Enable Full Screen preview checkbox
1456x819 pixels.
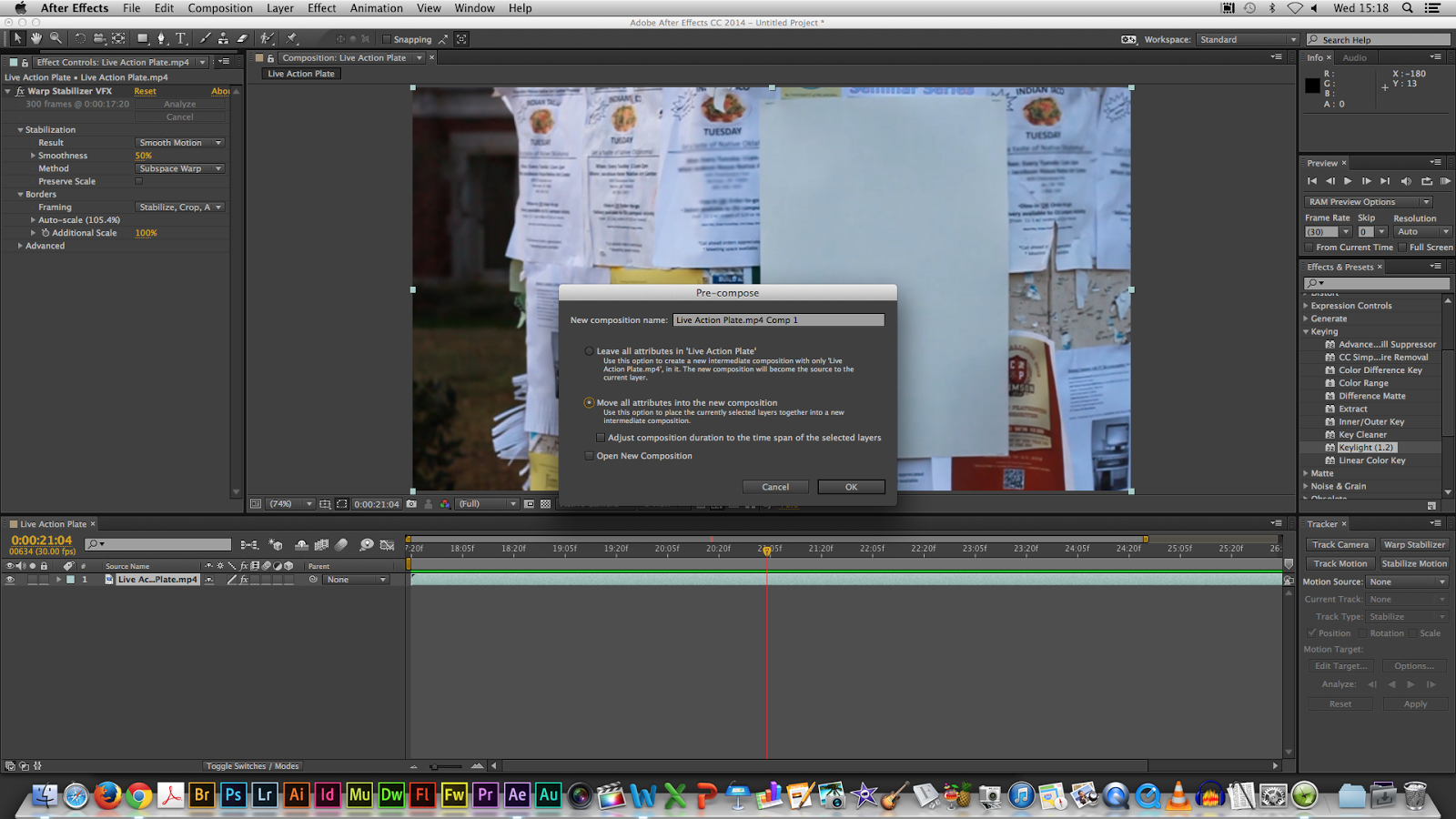1403,248
